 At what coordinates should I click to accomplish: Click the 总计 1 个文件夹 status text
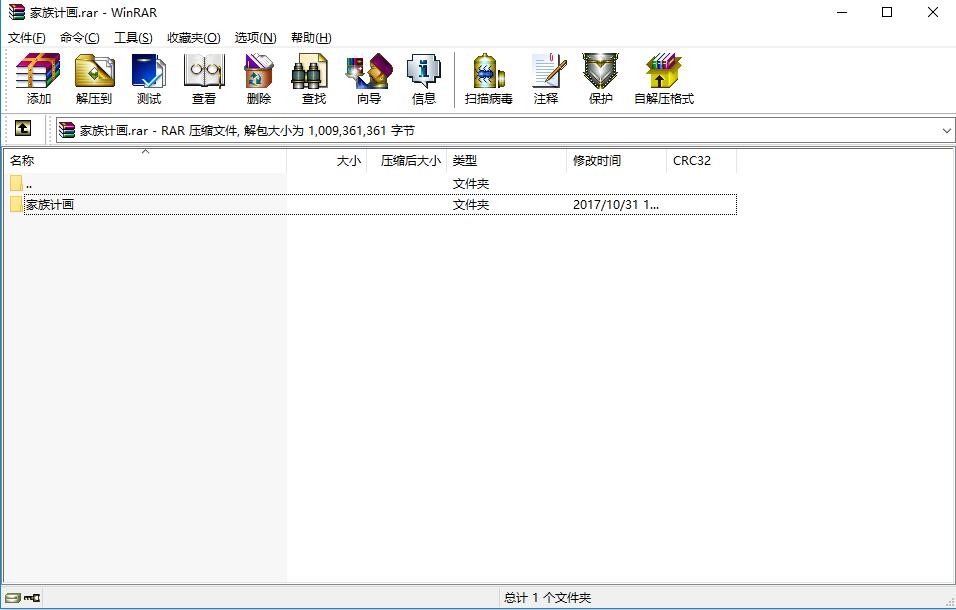pos(548,598)
